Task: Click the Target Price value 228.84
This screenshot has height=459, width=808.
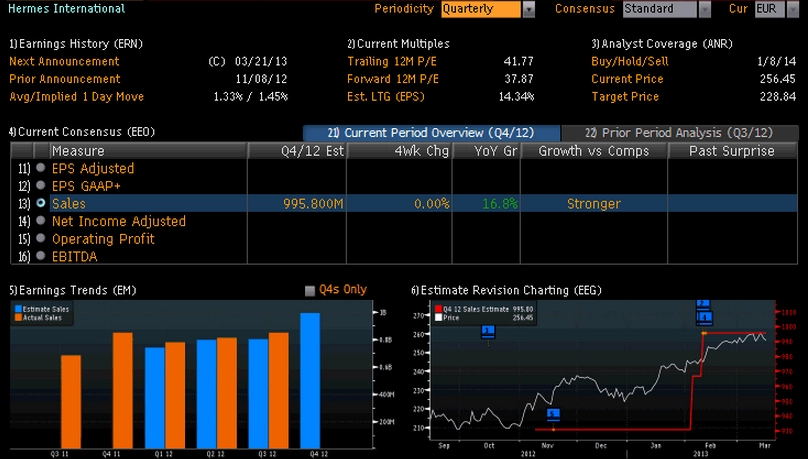Action: [x=778, y=96]
